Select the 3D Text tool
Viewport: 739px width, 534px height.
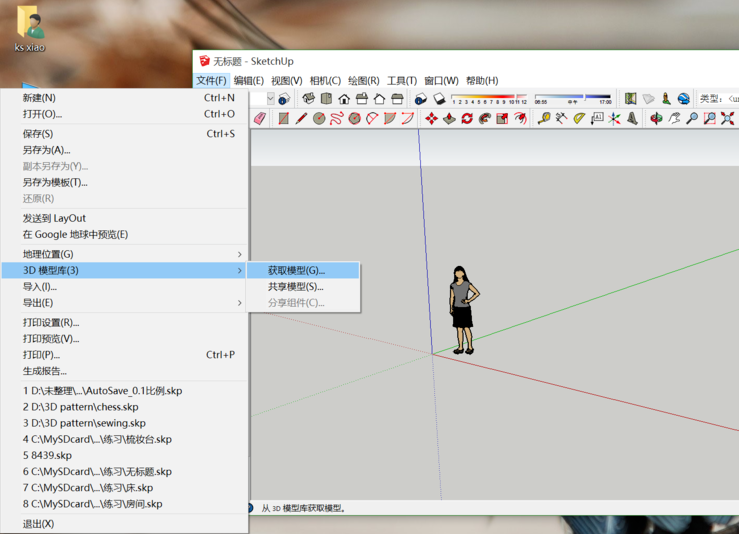pos(632,118)
